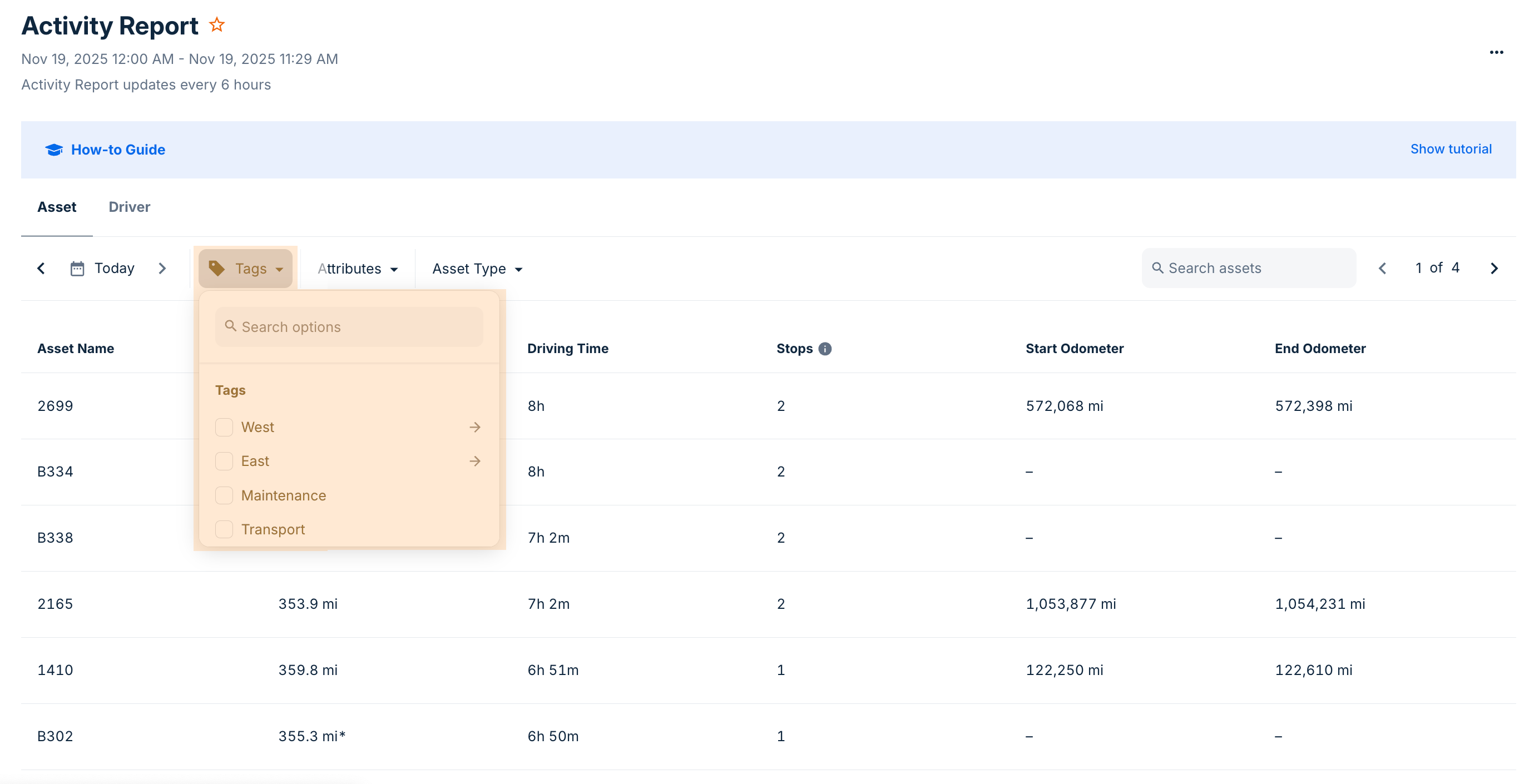
Task: Open the Attributes dropdown
Action: 357,269
